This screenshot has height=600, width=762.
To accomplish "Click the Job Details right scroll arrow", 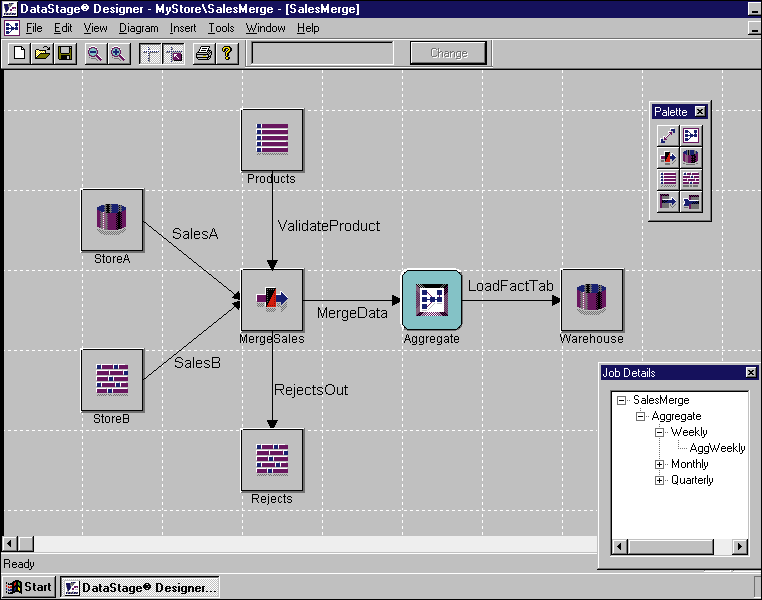I will click(740, 546).
